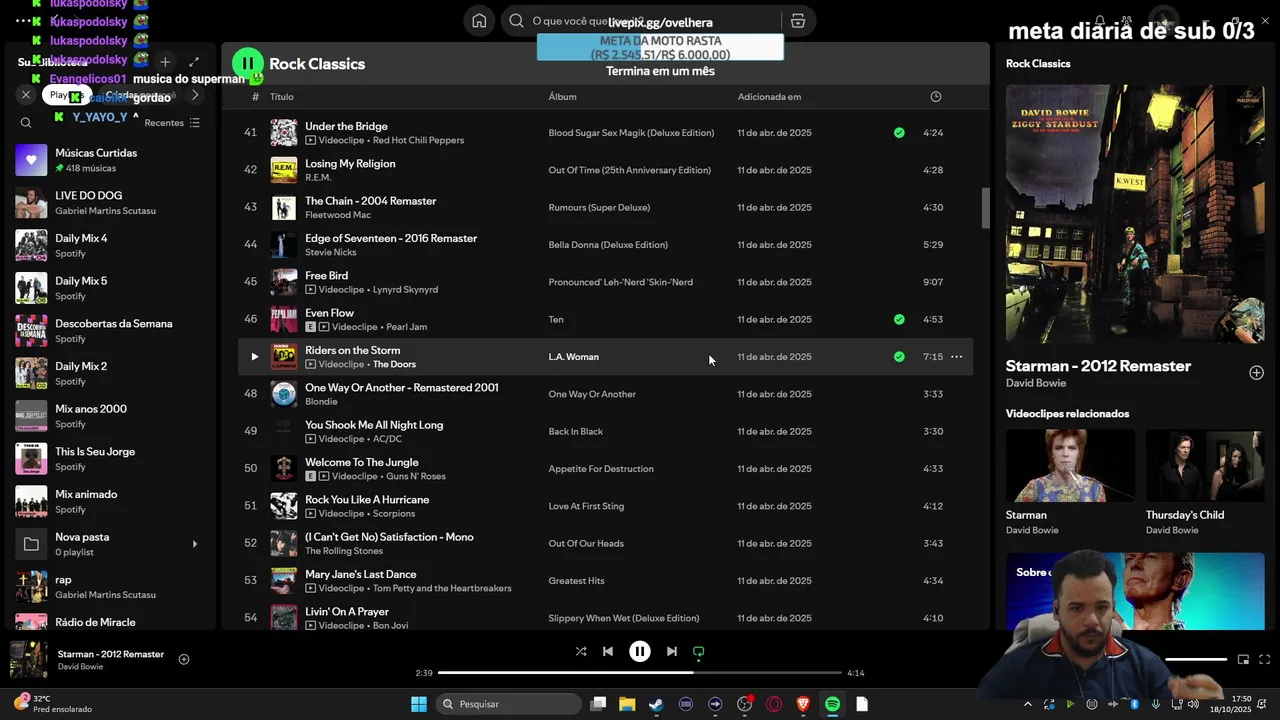Open the weather widget showing 32°C
The height and width of the screenshot is (720, 1280).
55,704
